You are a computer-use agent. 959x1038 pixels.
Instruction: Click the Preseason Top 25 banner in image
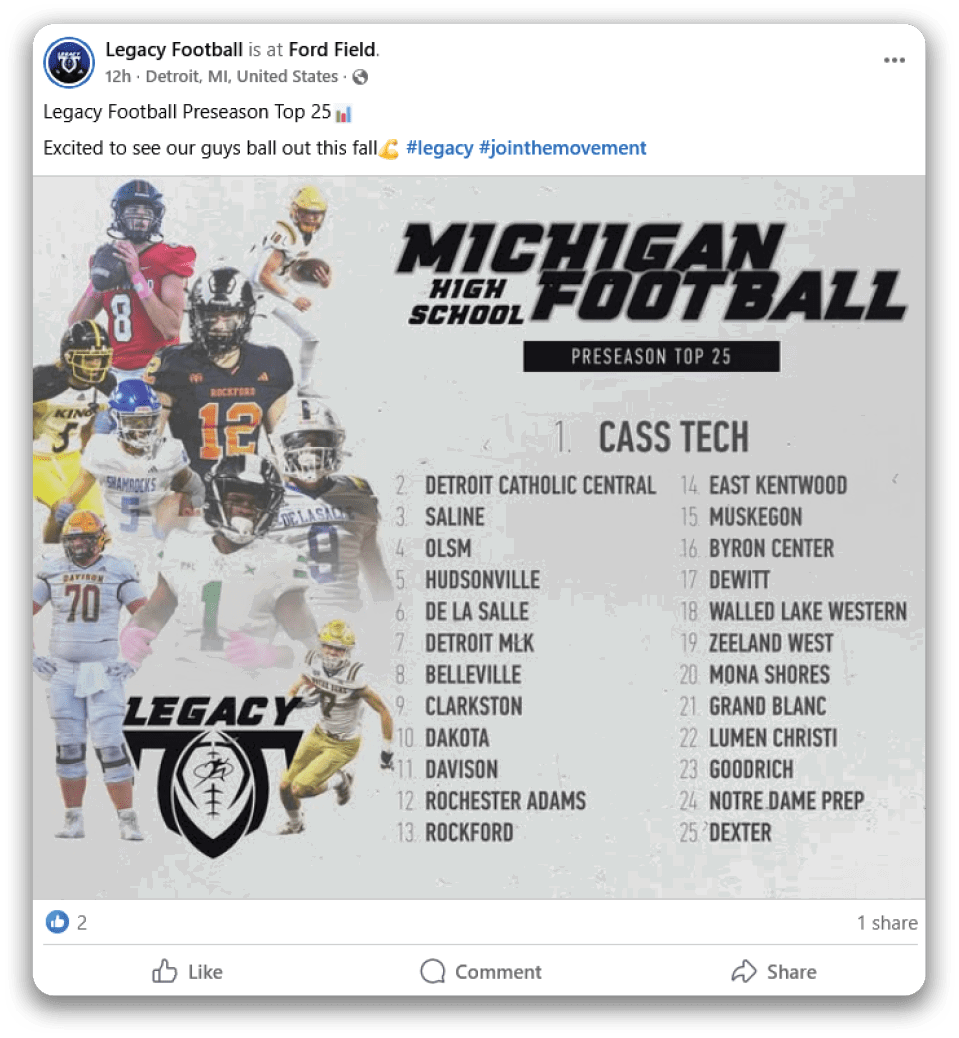point(651,356)
